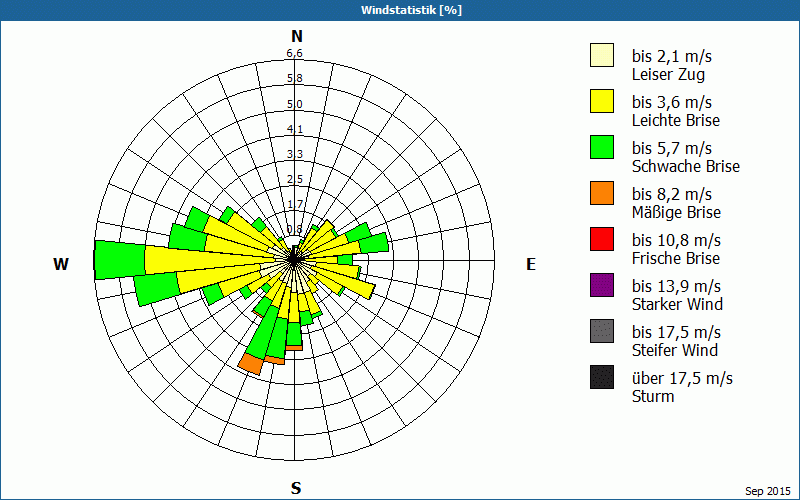Click the '0,8' ring scale value
The height and width of the screenshot is (500, 800).
[294, 229]
